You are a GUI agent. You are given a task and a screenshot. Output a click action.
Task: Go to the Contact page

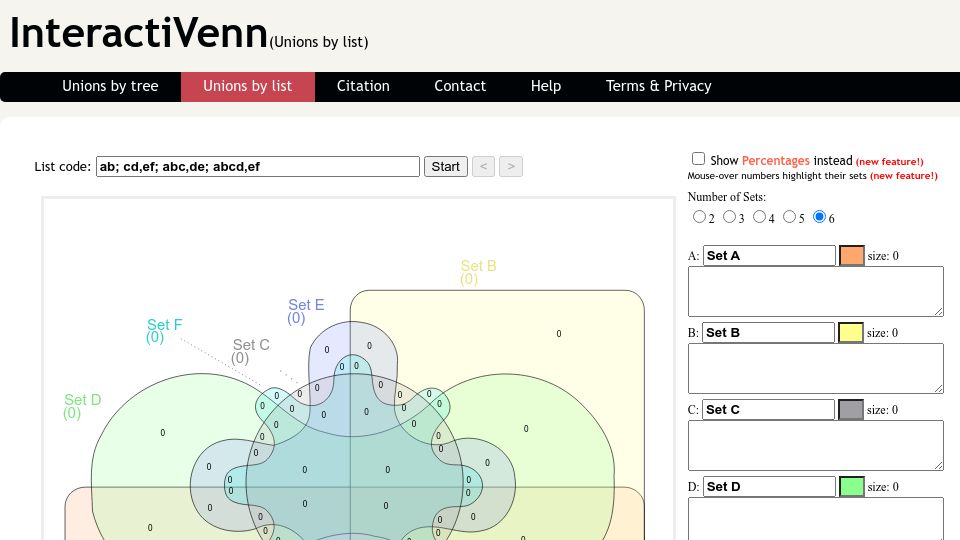(460, 86)
